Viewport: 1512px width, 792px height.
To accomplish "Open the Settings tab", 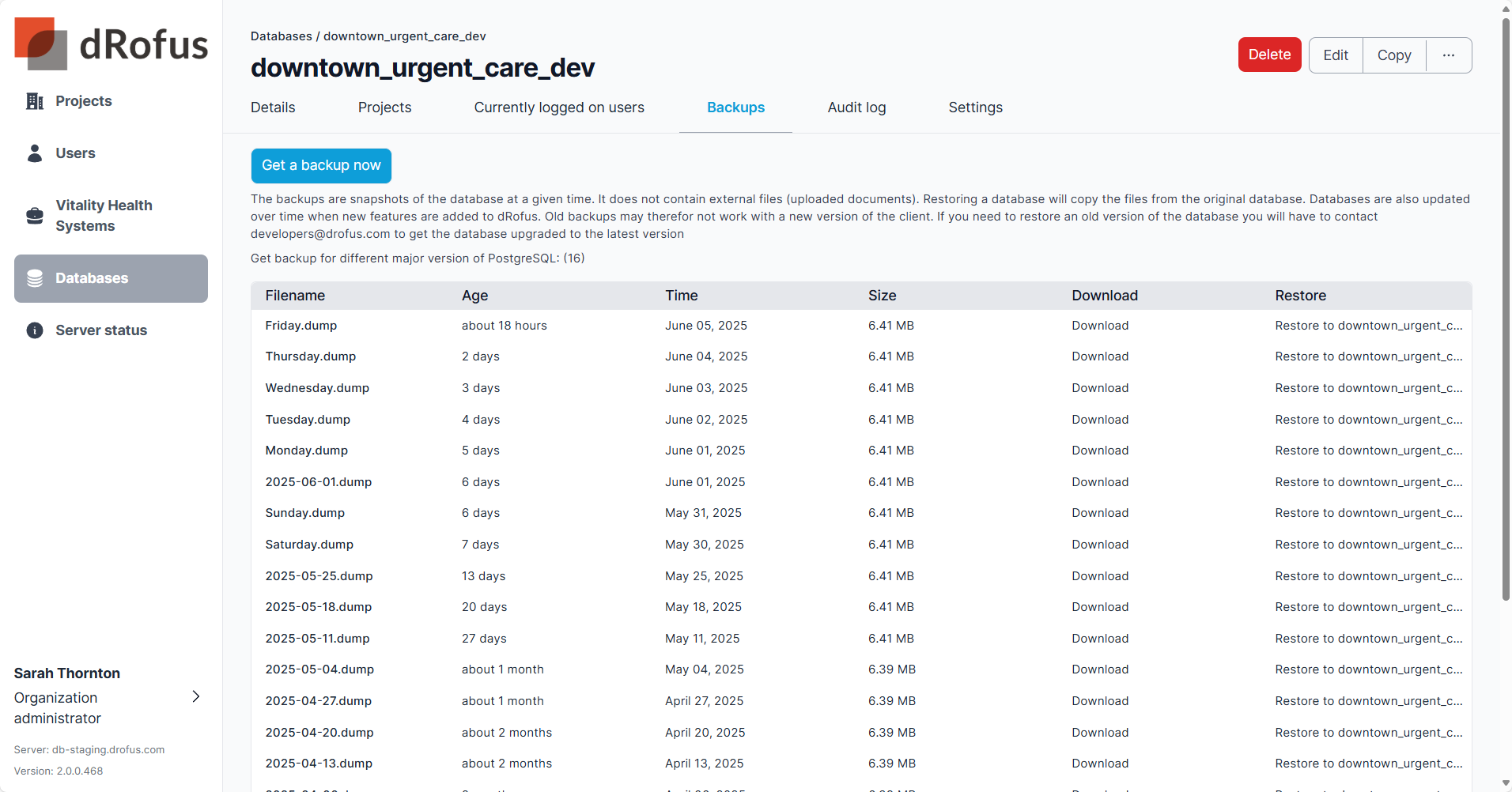I will click(x=975, y=107).
